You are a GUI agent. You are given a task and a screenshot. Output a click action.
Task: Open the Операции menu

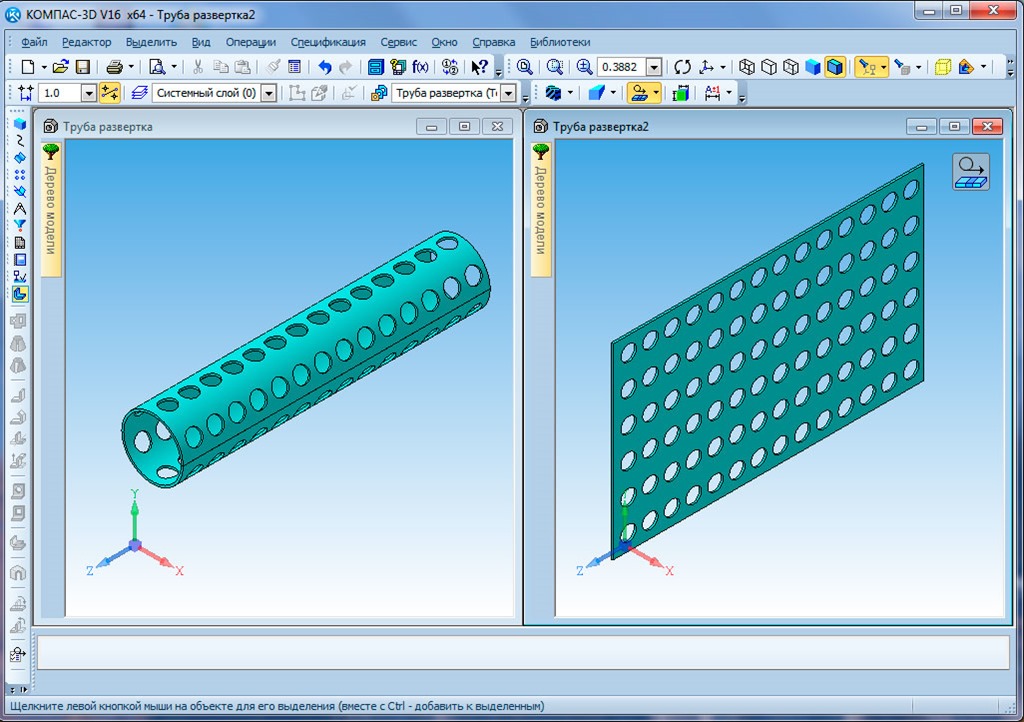click(x=251, y=42)
